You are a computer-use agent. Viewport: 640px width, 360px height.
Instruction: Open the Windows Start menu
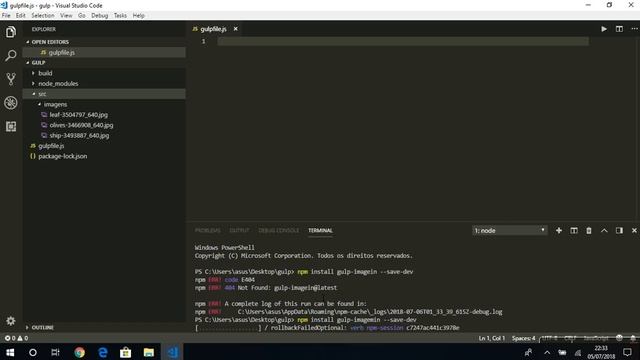click(x=10, y=352)
